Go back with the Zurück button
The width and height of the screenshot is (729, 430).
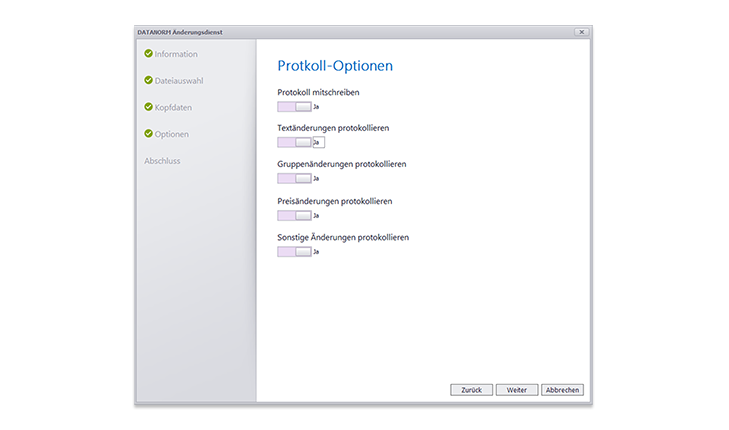[471, 390]
